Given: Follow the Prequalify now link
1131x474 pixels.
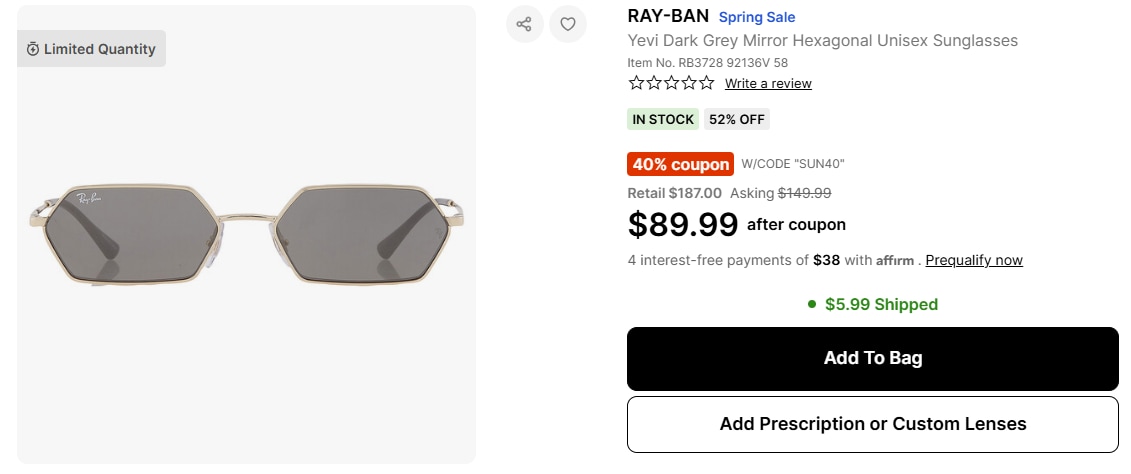Looking at the screenshot, I should pyautogui.click(x=974, y=260).
